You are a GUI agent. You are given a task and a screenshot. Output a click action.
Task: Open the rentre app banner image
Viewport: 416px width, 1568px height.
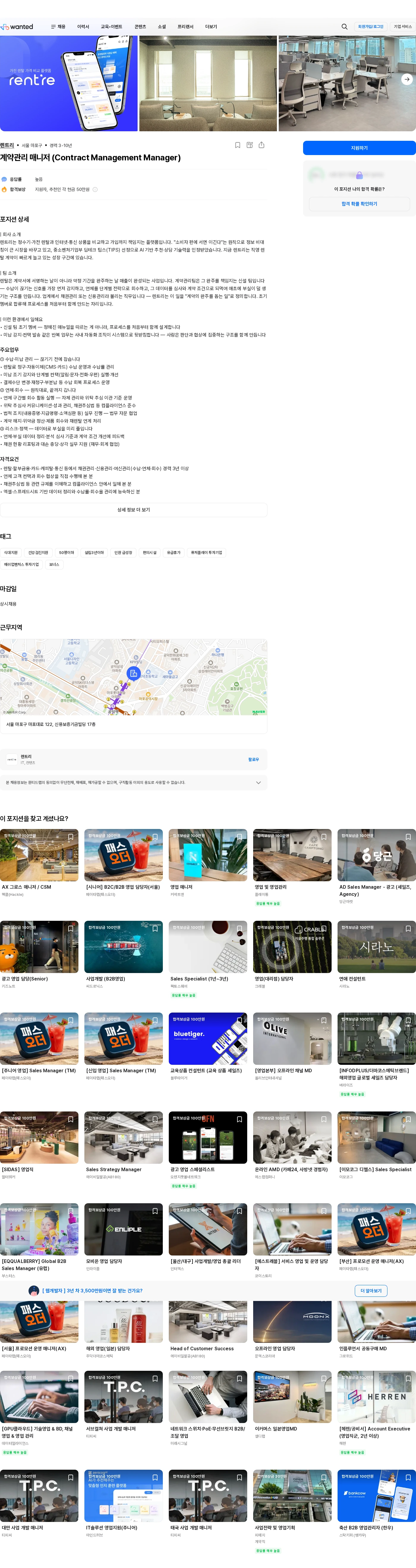coord(69,83)
